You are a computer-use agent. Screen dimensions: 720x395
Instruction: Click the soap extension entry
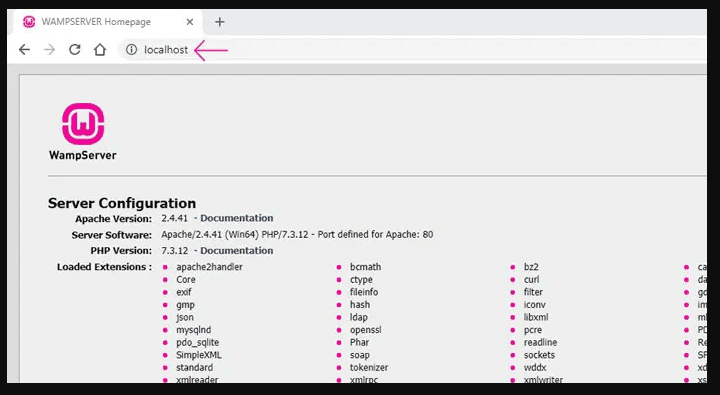click(360, 355)
